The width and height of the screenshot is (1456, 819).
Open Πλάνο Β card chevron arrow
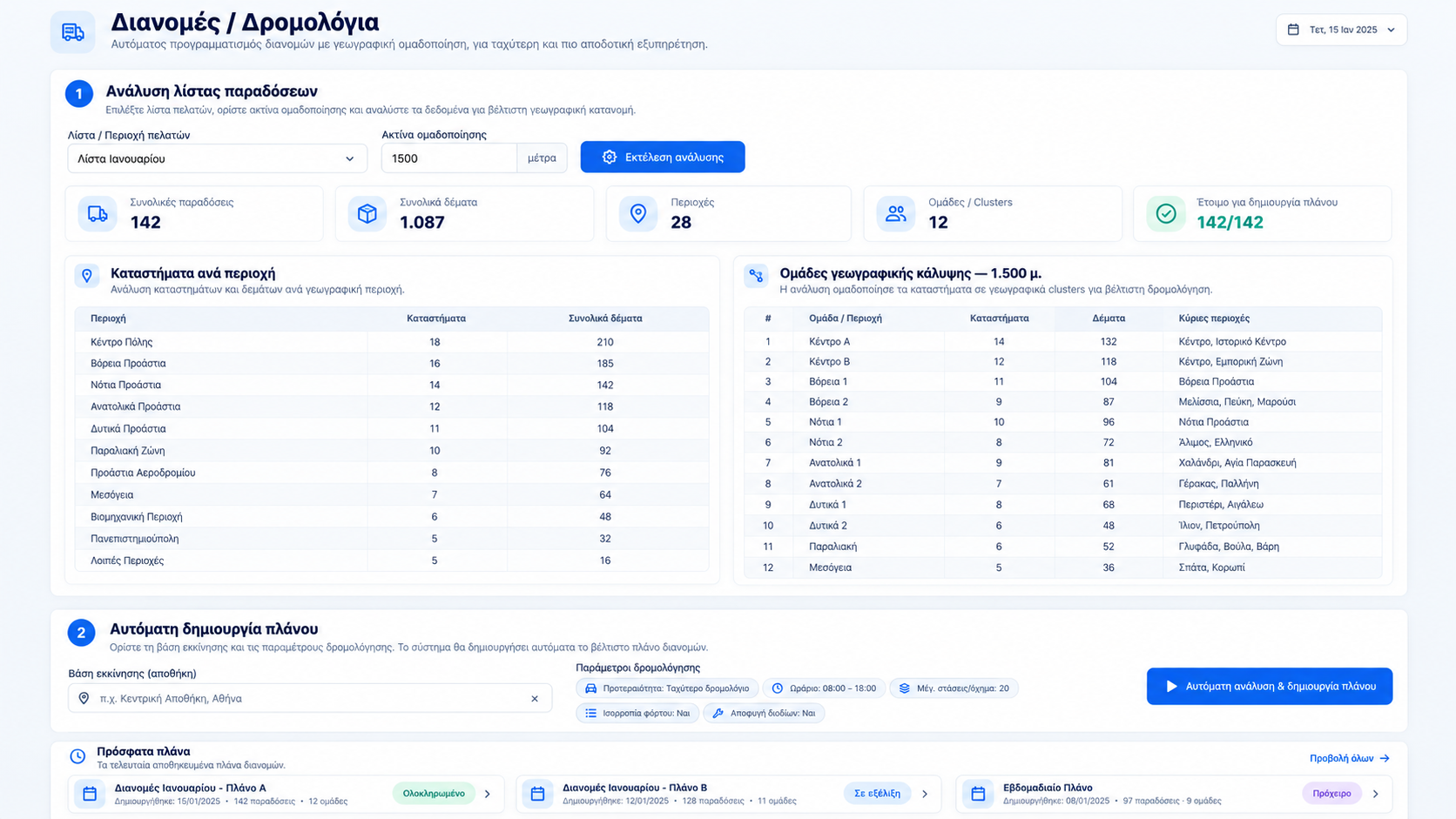click(925, 794)
